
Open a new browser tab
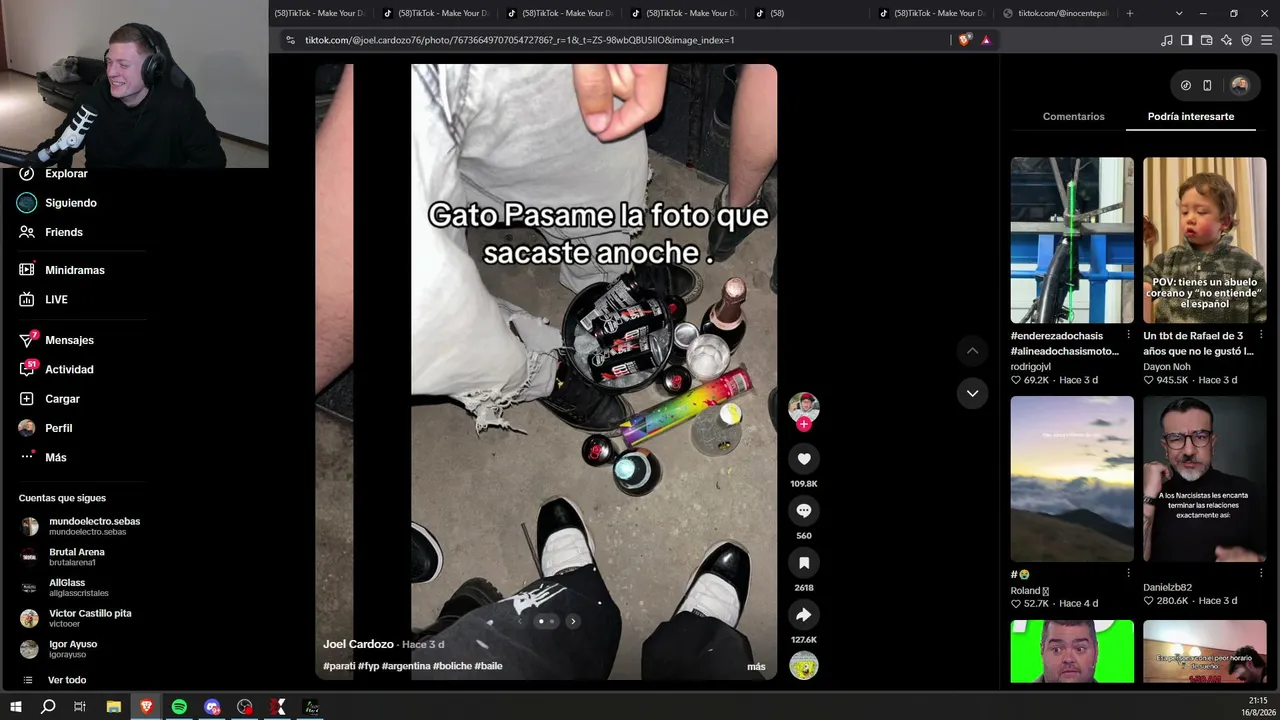click(x=1130, y=13)
